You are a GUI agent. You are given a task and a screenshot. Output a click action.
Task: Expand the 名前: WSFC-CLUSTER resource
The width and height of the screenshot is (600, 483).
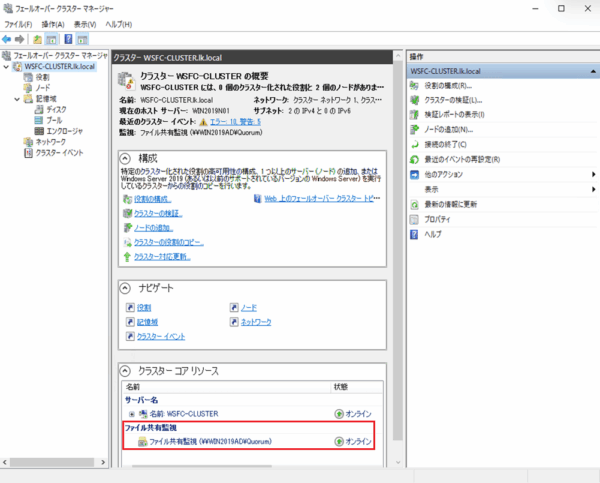click(x=132, y=414)
